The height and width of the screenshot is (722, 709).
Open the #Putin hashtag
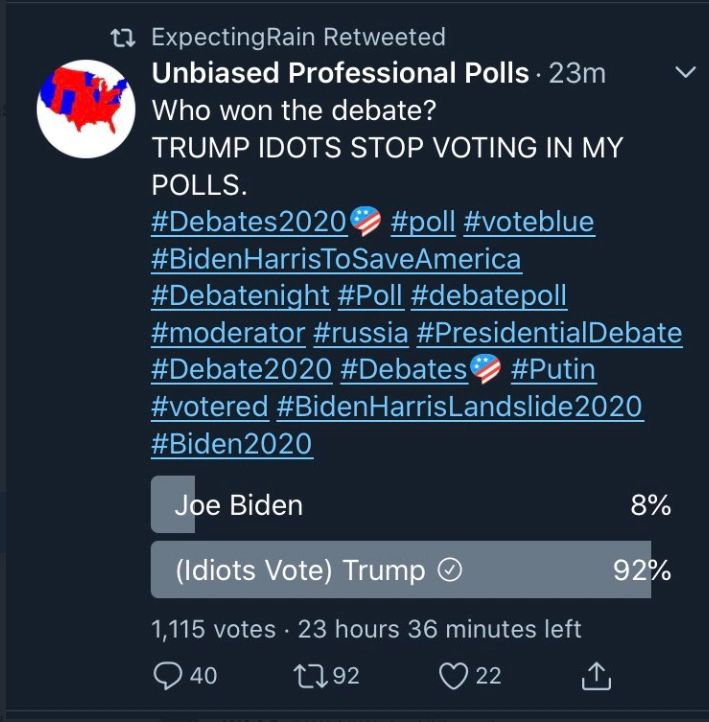pyautogui.click(x=553, y=370)
